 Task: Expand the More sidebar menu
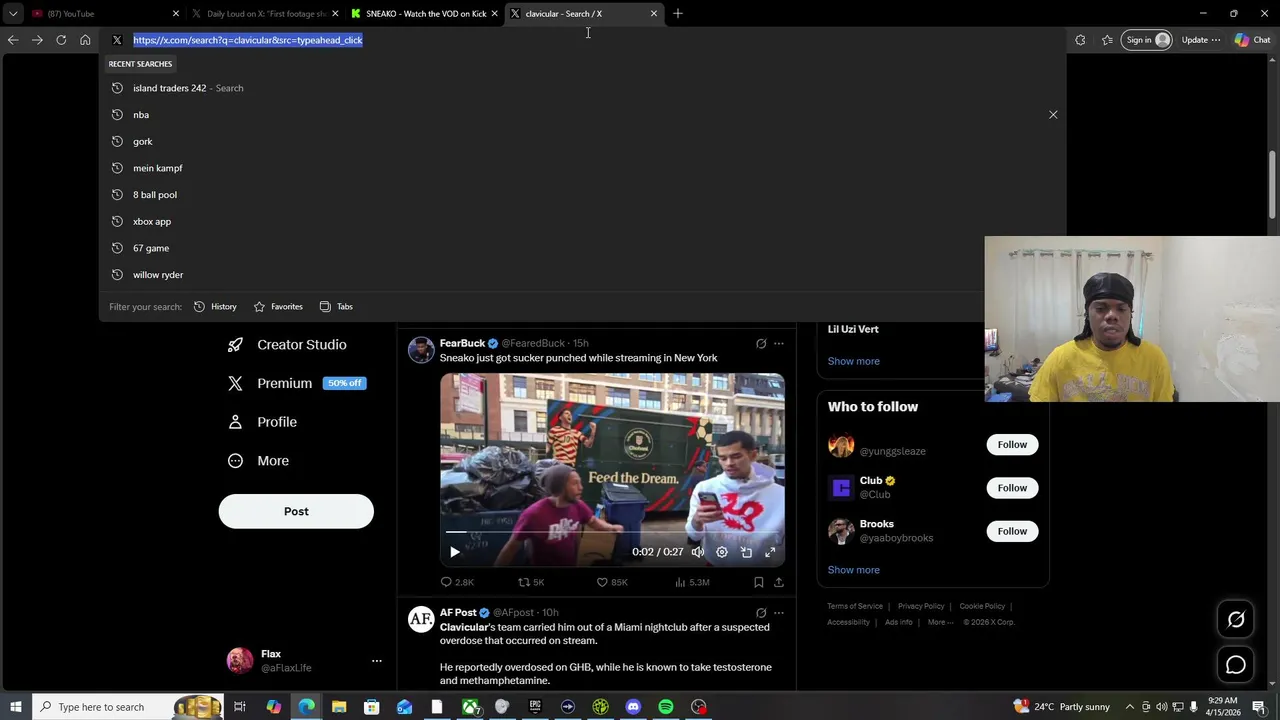point(258,461)
